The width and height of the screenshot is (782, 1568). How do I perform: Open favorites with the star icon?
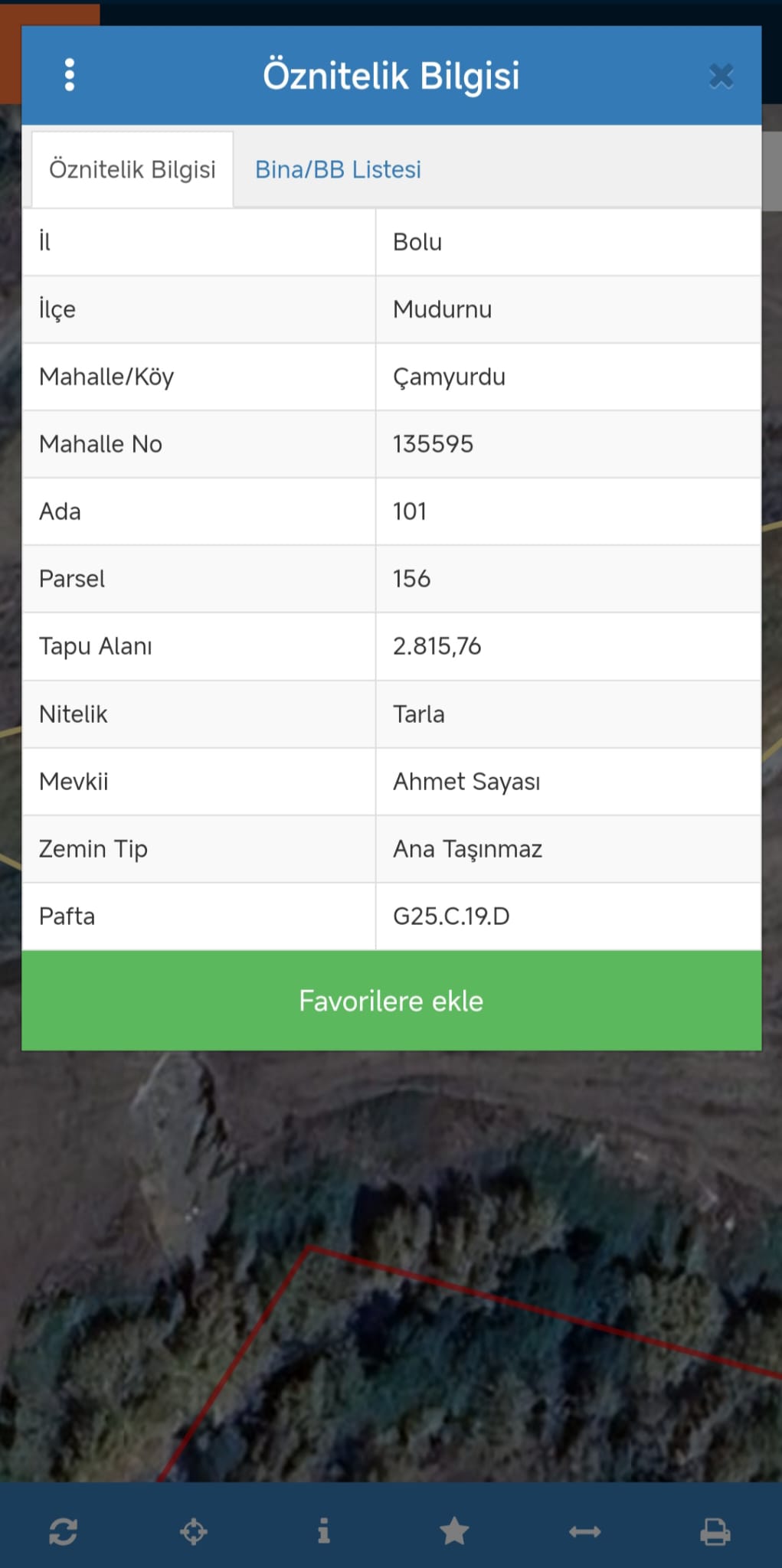tap(454, 1531)
